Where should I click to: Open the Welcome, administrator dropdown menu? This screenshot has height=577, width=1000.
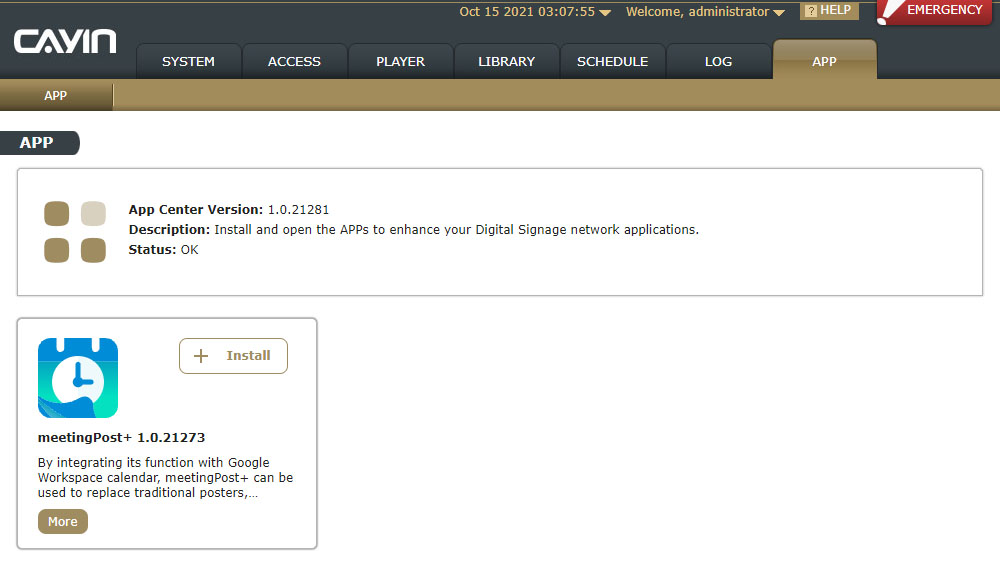(x=779, y=13)
